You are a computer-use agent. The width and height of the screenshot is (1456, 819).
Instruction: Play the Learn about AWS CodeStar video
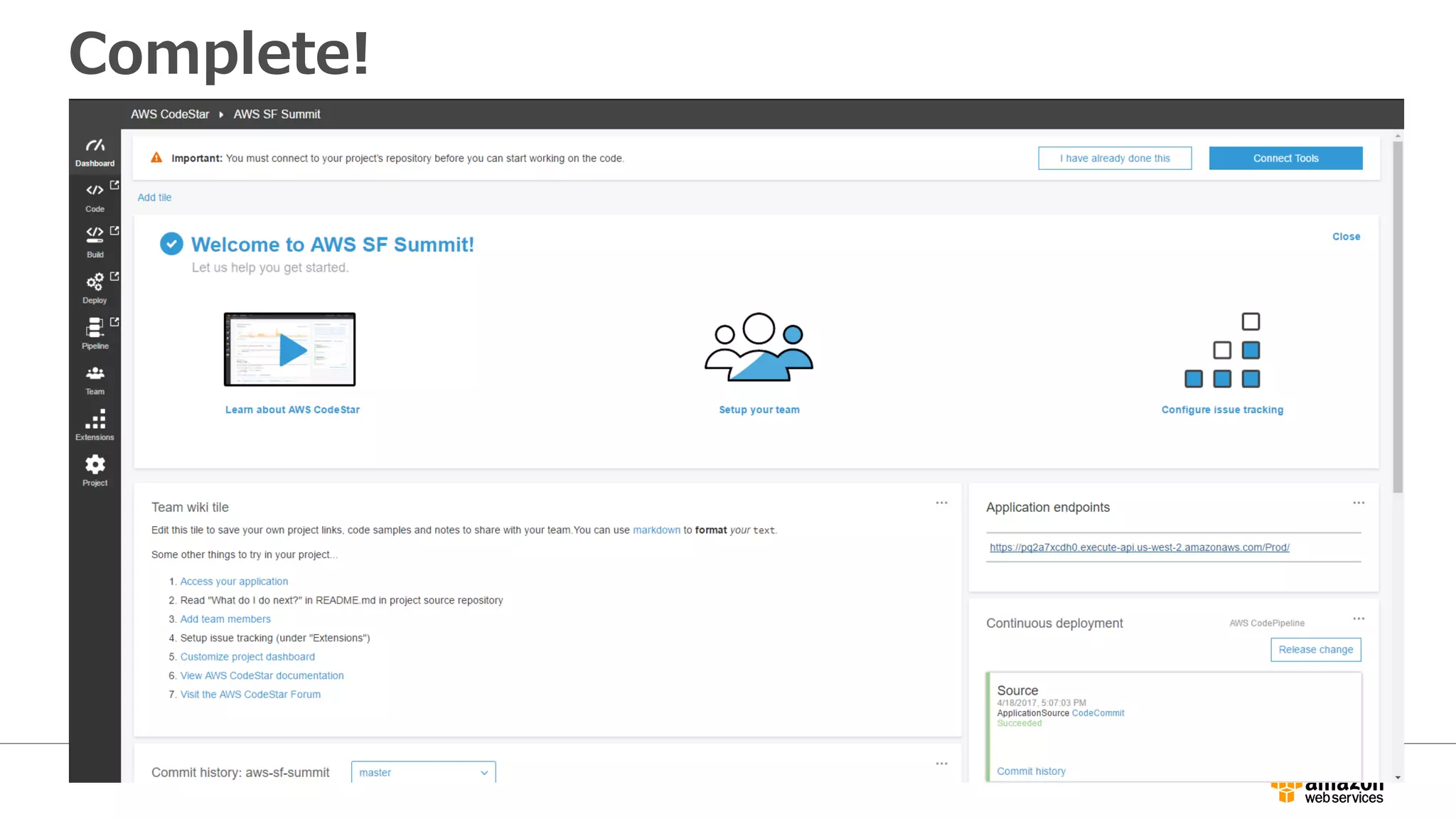tap(290, 350)
